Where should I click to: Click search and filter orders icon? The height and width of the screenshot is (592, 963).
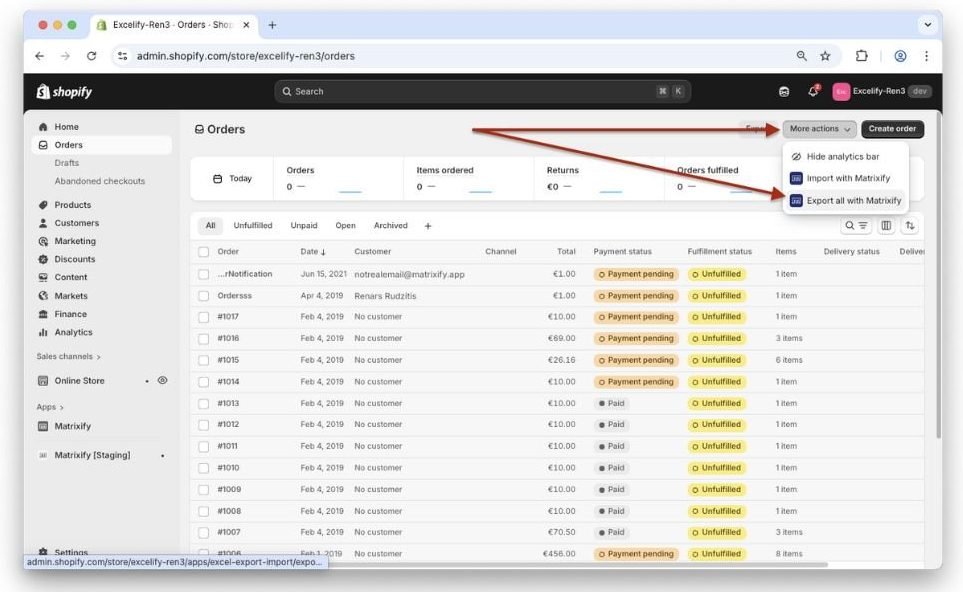(x=856, y=226)
